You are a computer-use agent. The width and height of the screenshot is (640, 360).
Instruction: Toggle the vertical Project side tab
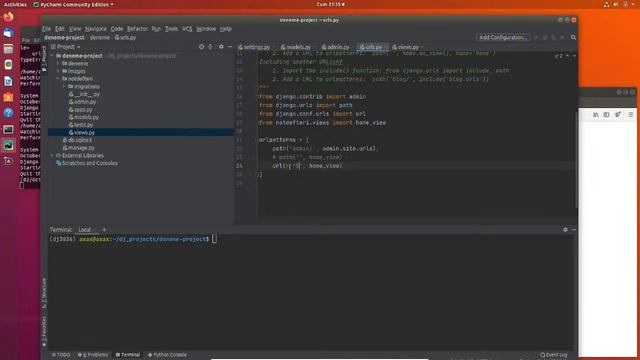(x=44, y=59)
